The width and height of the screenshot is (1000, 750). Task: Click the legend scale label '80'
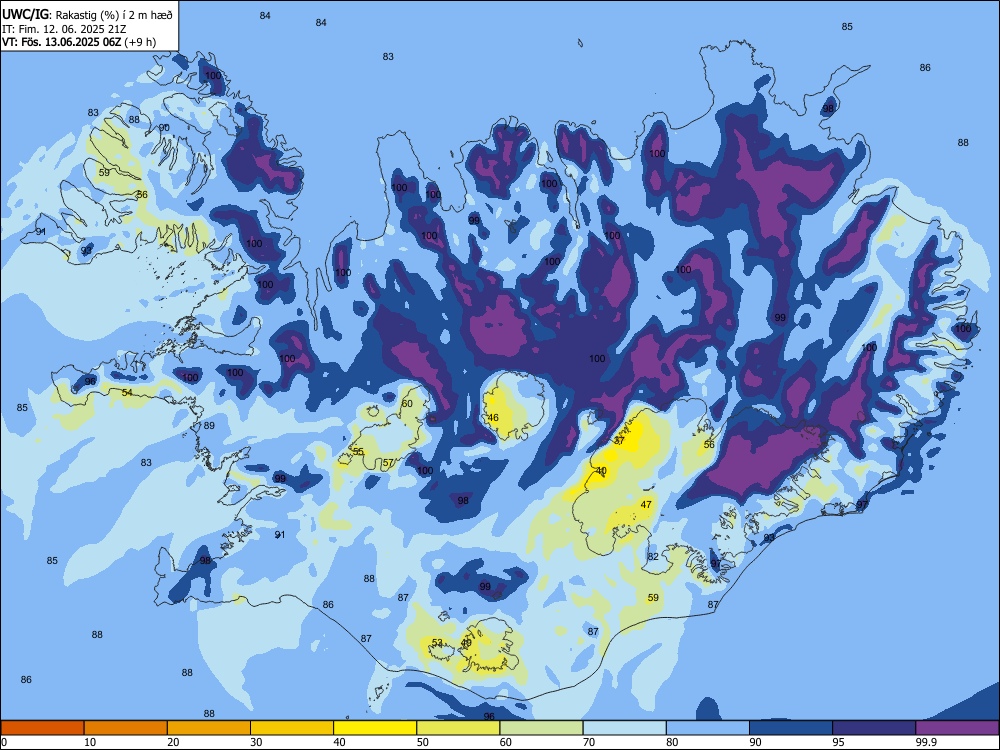672,742
